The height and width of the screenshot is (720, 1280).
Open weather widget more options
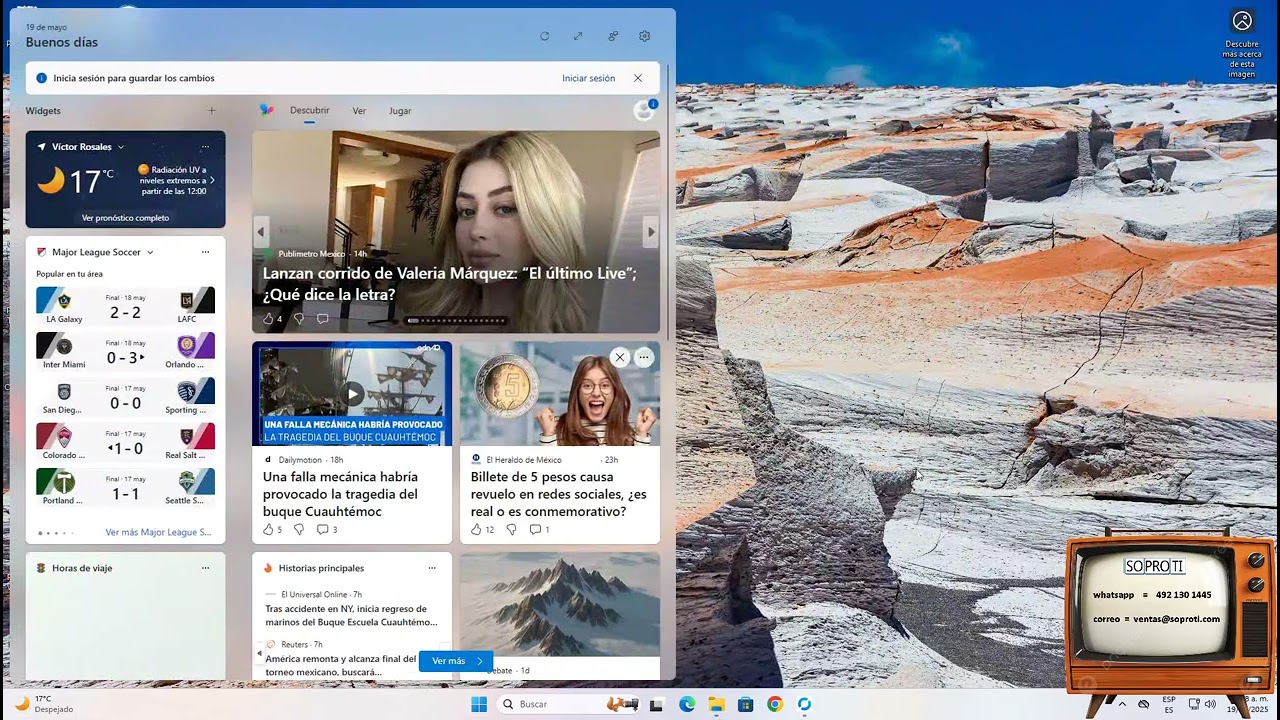click(205, 147)
